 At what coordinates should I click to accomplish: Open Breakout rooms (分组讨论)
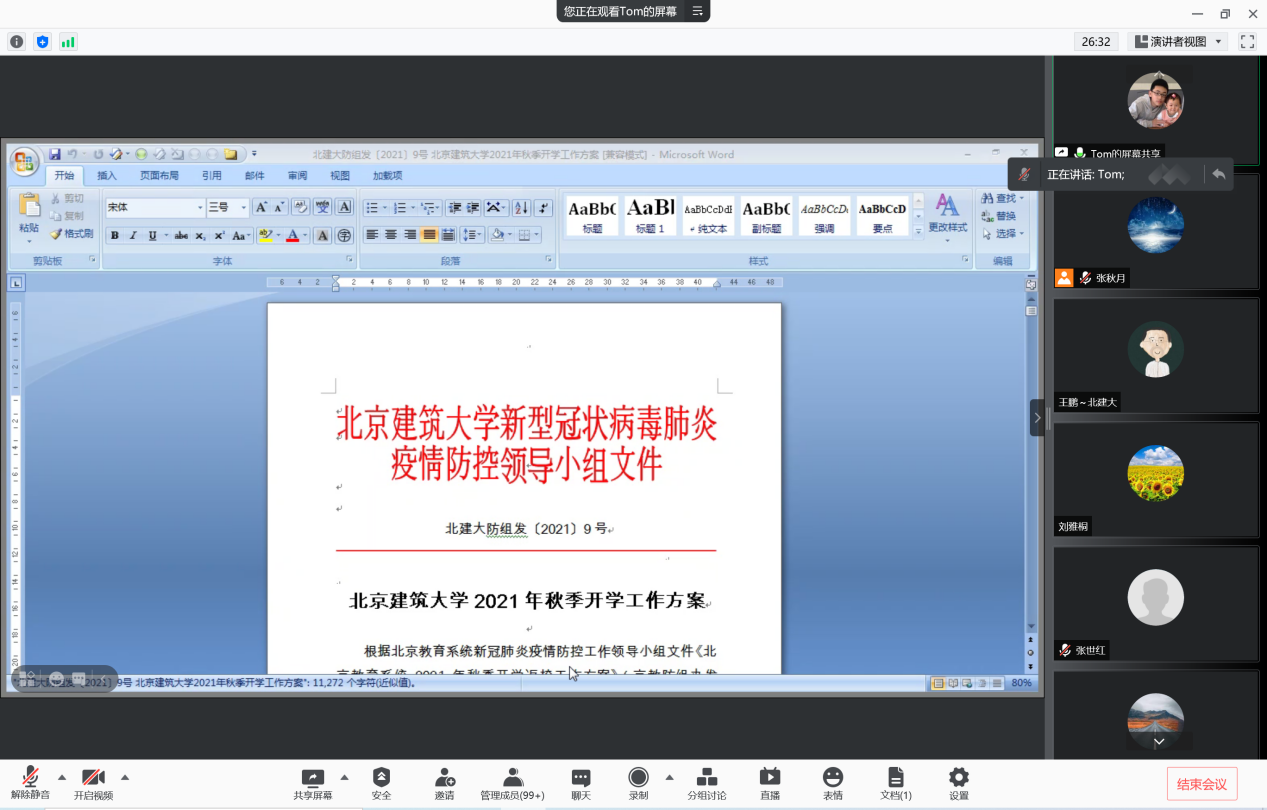tap(706, 783)
